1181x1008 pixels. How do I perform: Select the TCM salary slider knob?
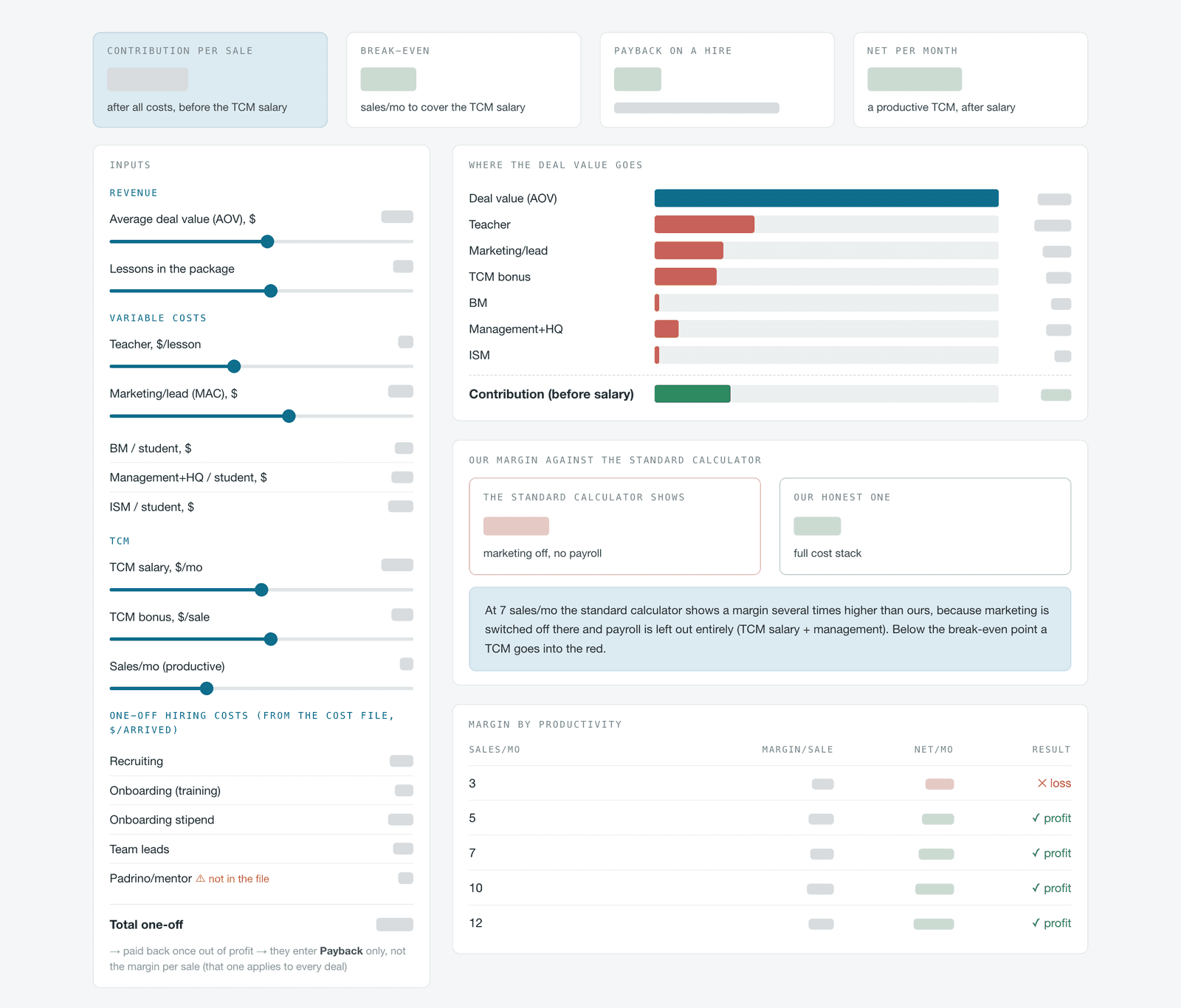pos(261,590)
